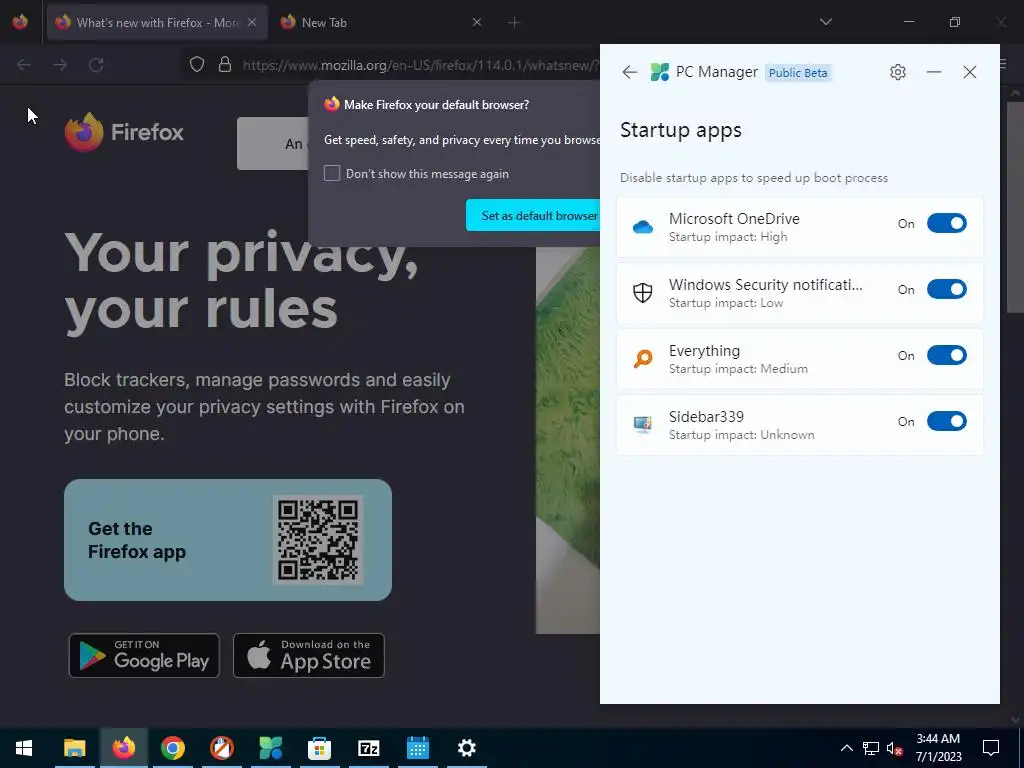Open a new Firefox tab with plus
Screen dimensions: 1024x768
tap(515, 23)
